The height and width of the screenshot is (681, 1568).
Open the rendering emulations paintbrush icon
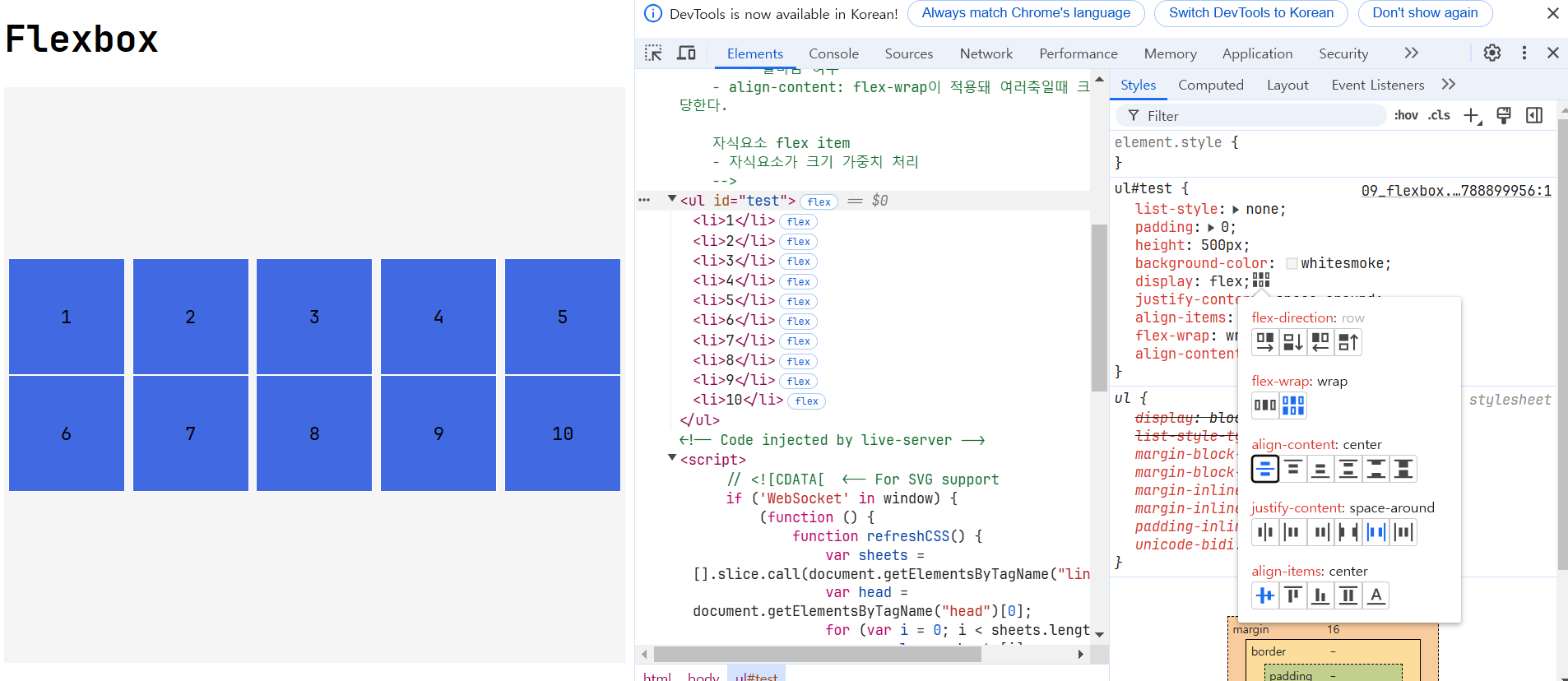(1504, 116)
